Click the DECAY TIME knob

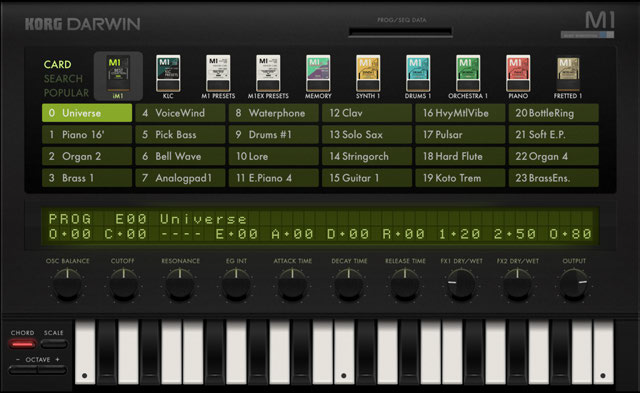coord(349,284)
